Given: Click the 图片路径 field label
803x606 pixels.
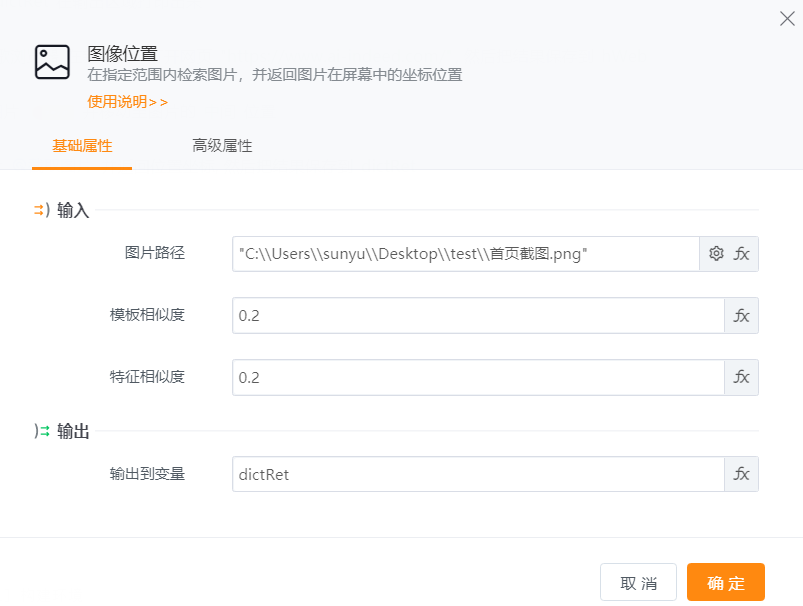Looking at the screenshot, I should (155, 253).
